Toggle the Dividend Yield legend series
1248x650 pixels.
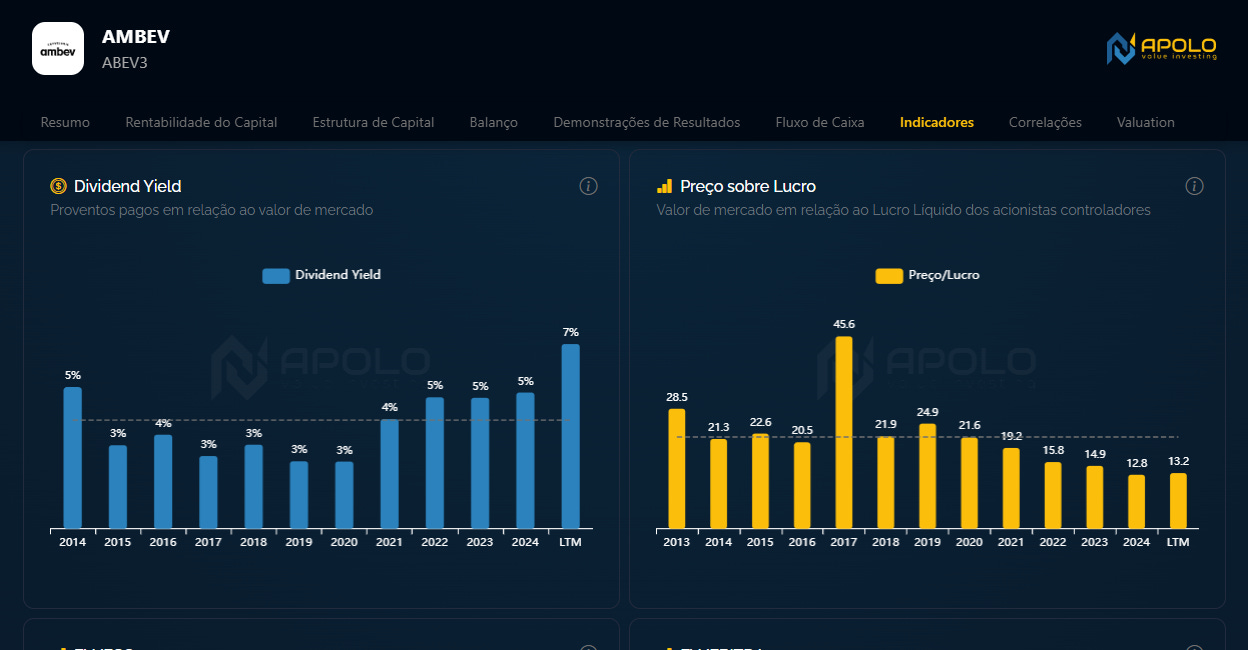(322, 275)
